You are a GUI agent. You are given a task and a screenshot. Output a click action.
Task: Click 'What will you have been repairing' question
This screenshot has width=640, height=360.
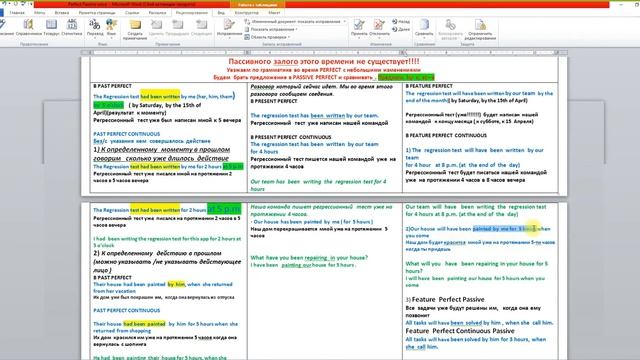point(477,267)
